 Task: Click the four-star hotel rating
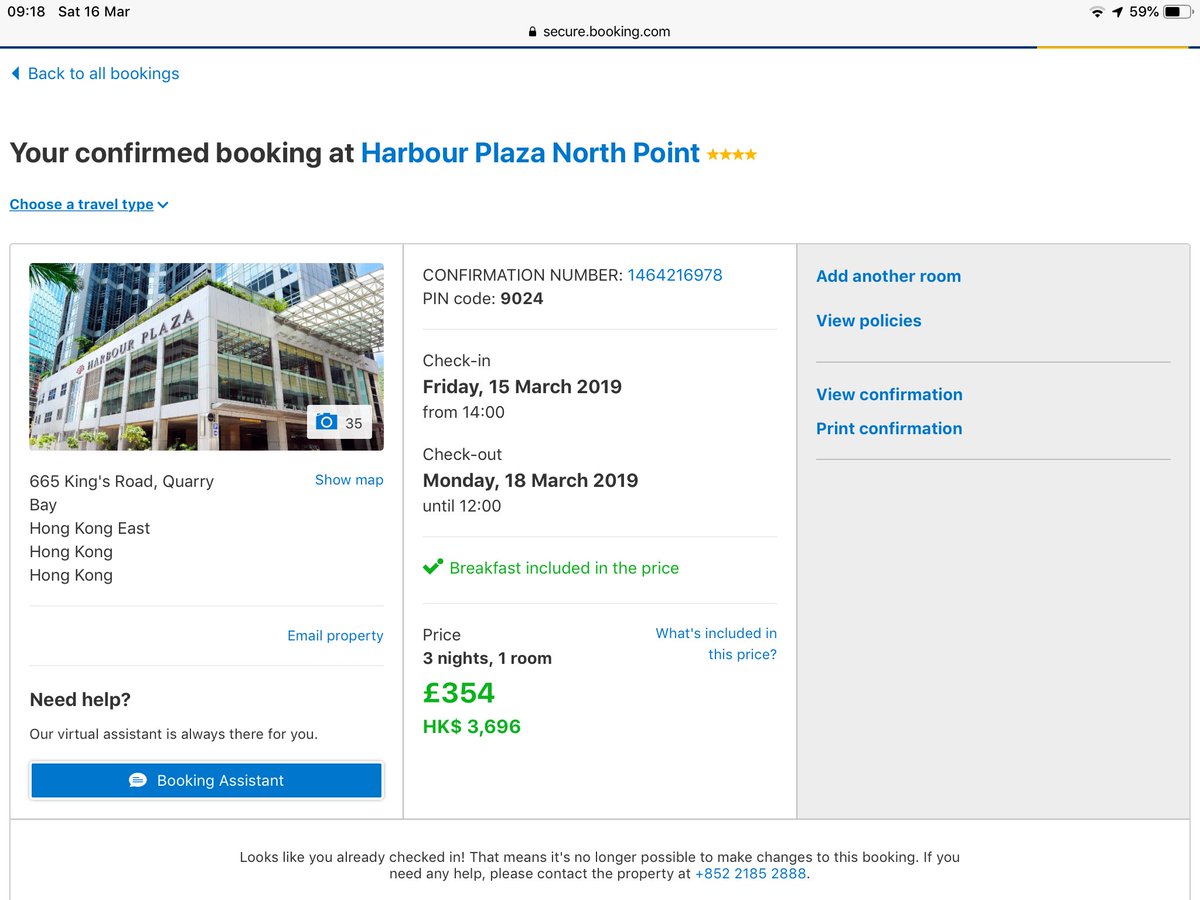[x=731, y=155]
